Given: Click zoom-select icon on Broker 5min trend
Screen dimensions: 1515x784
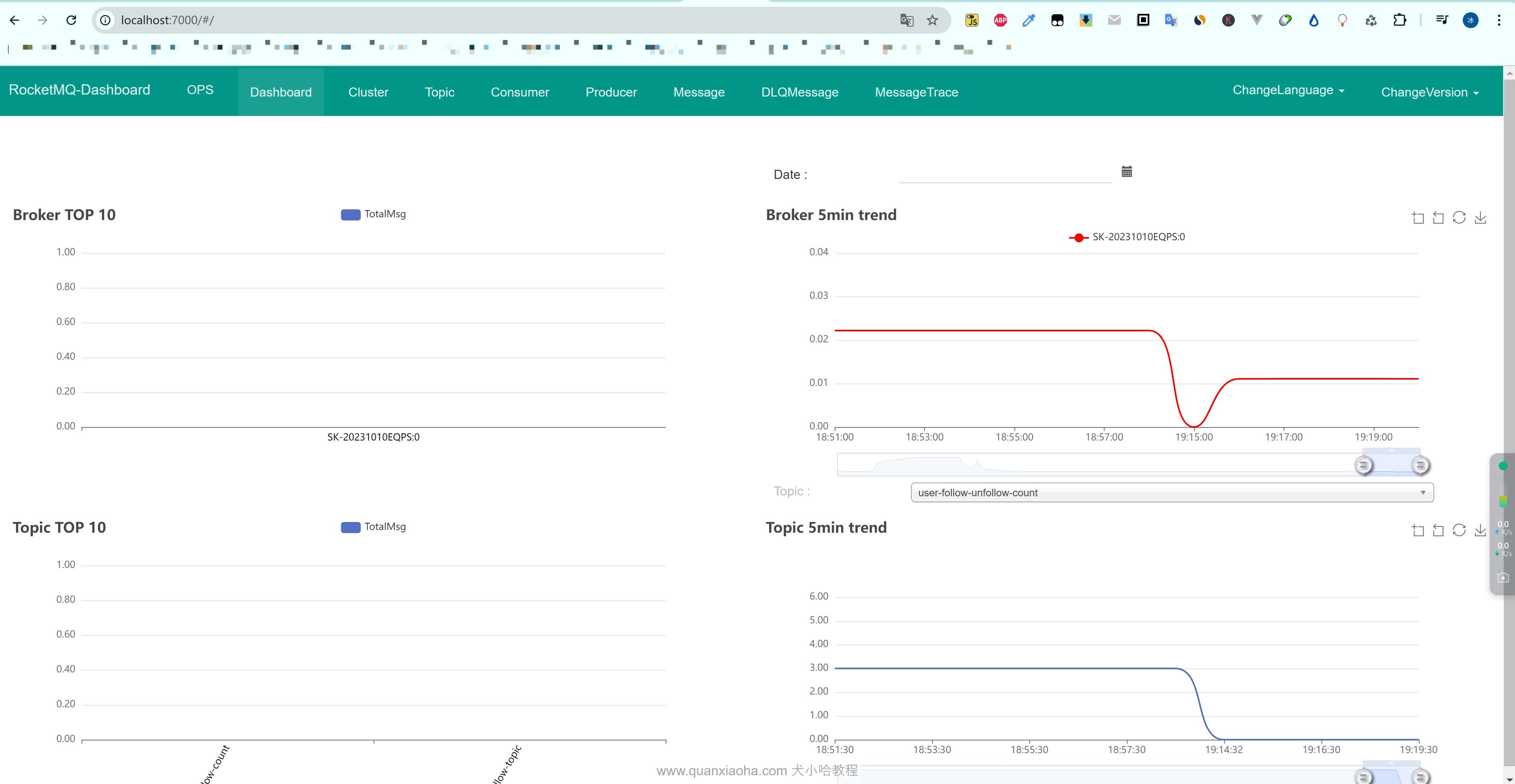Looking at the screenshot, I should click(1417, 218).
